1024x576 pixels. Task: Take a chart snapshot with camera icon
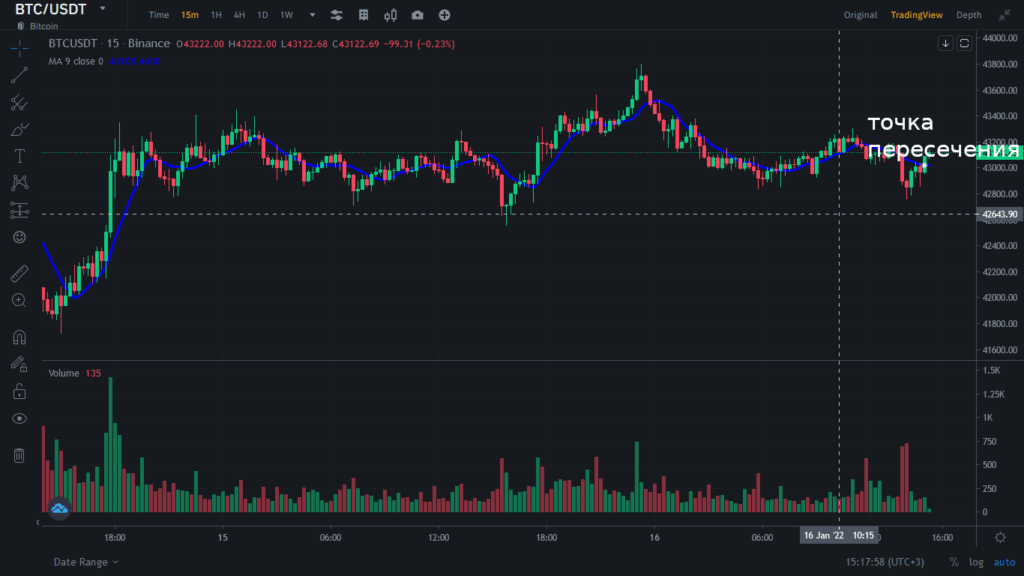[417, 15]
